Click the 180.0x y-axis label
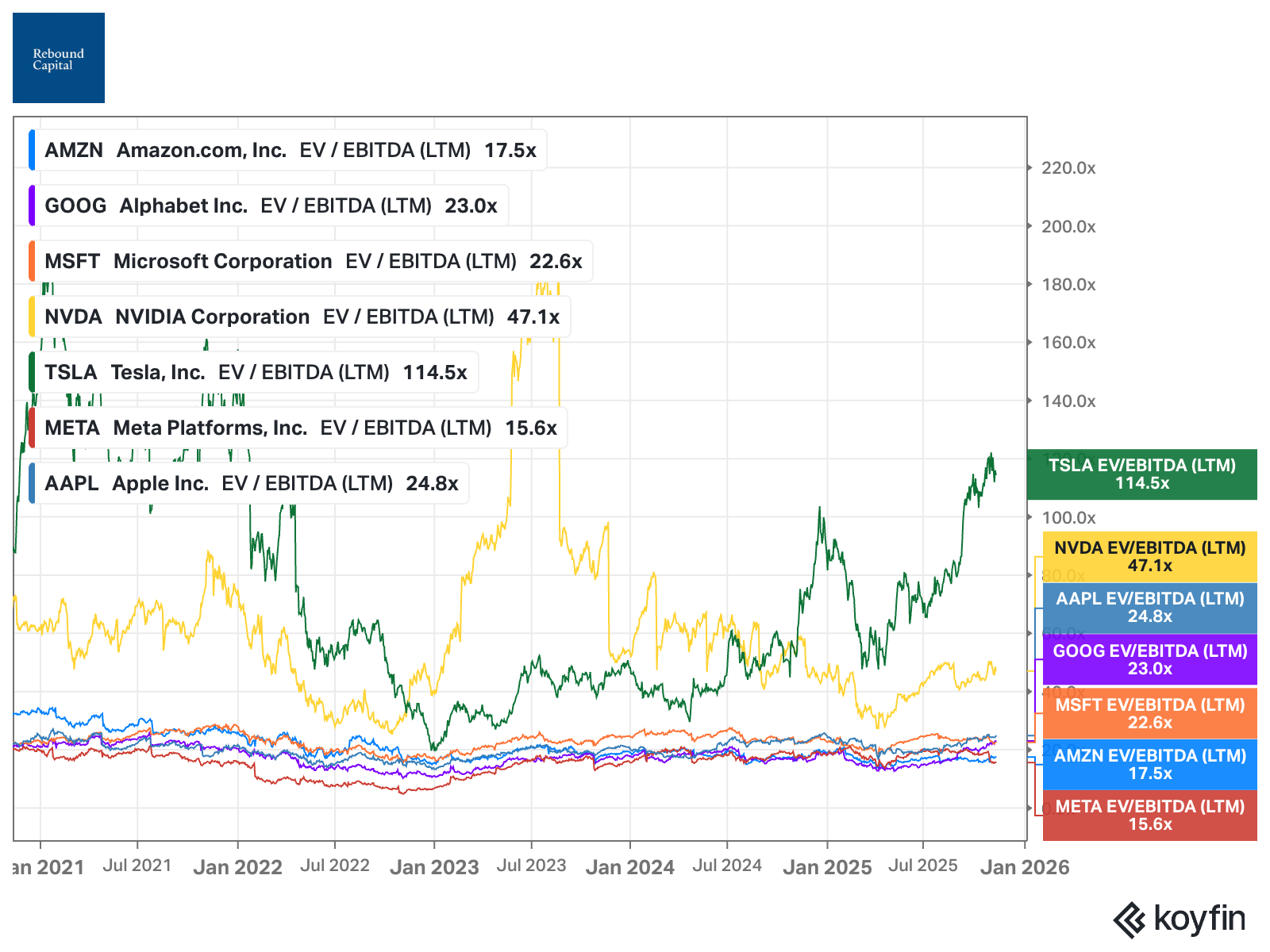 pyautogui.click(x=1068, y=285)
